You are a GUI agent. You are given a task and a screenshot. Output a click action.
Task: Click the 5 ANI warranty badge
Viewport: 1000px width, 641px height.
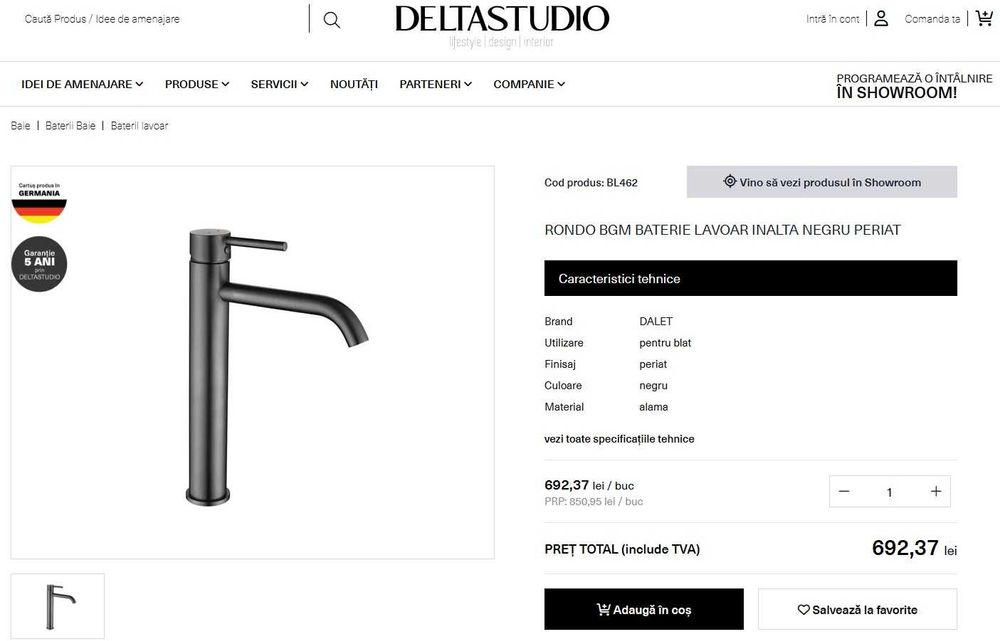pos(39,263)
